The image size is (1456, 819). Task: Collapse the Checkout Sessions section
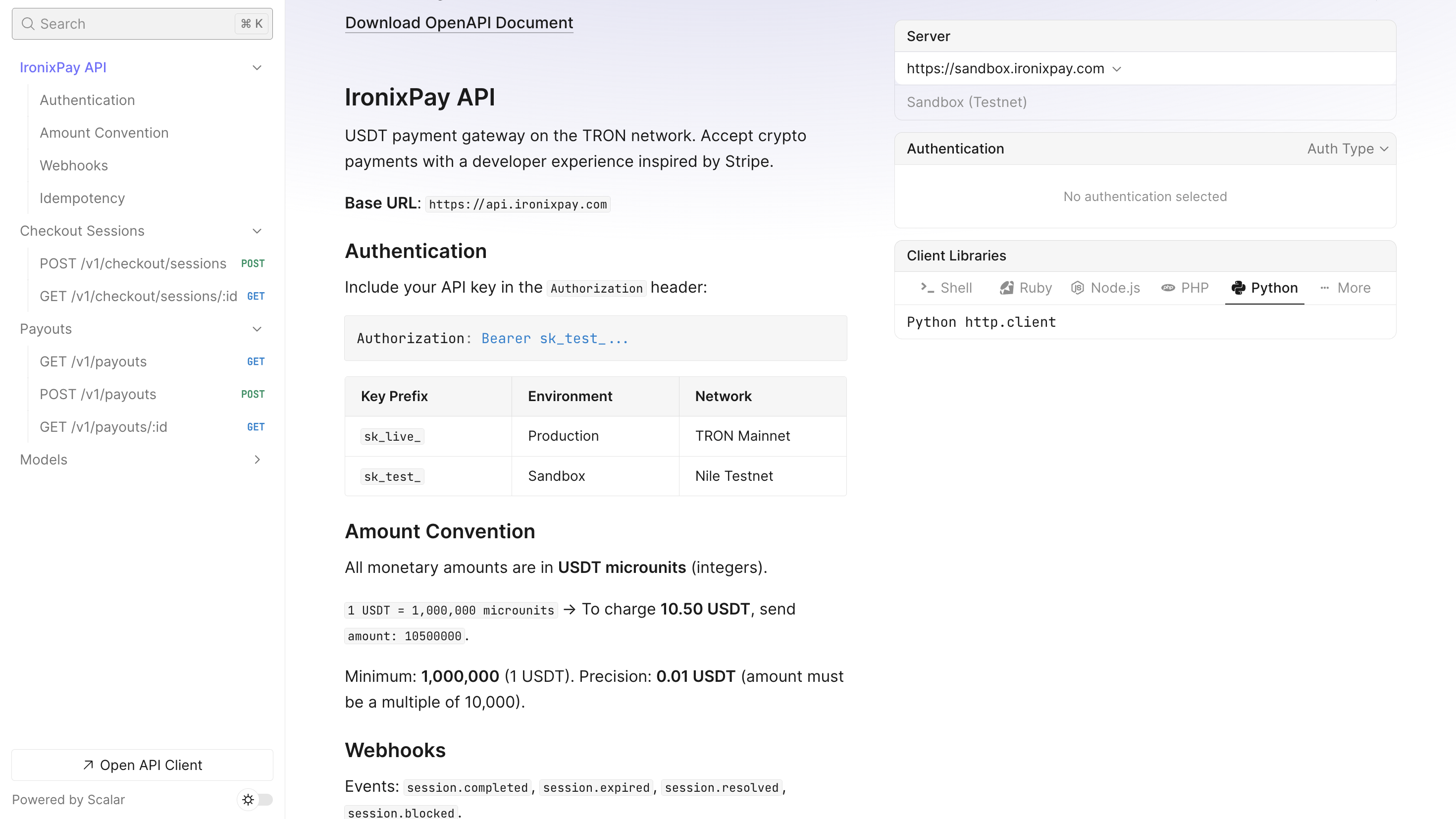point(257,231)
